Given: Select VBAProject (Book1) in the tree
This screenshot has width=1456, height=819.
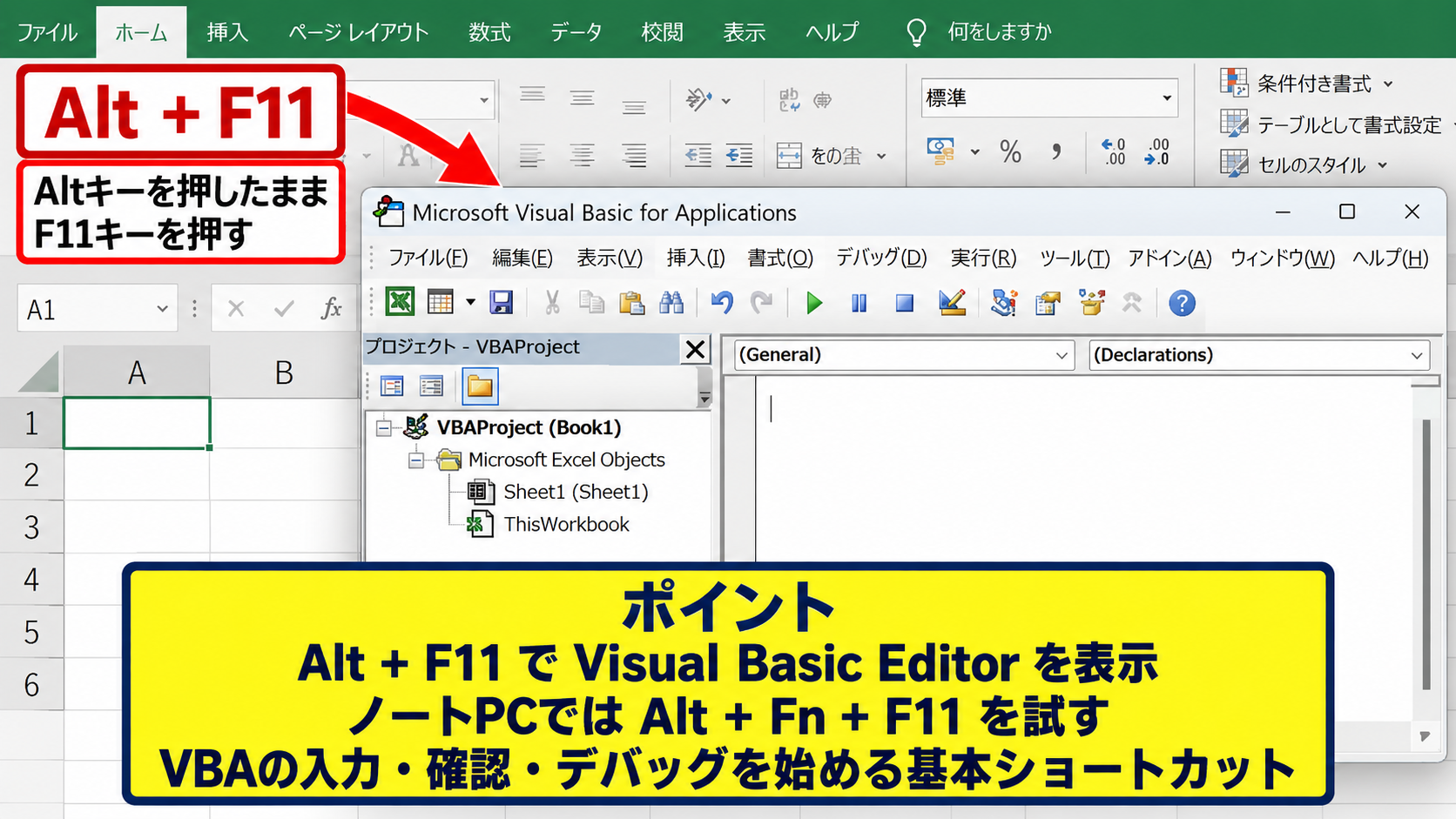Looking at the screenshot, I should 529,427.
